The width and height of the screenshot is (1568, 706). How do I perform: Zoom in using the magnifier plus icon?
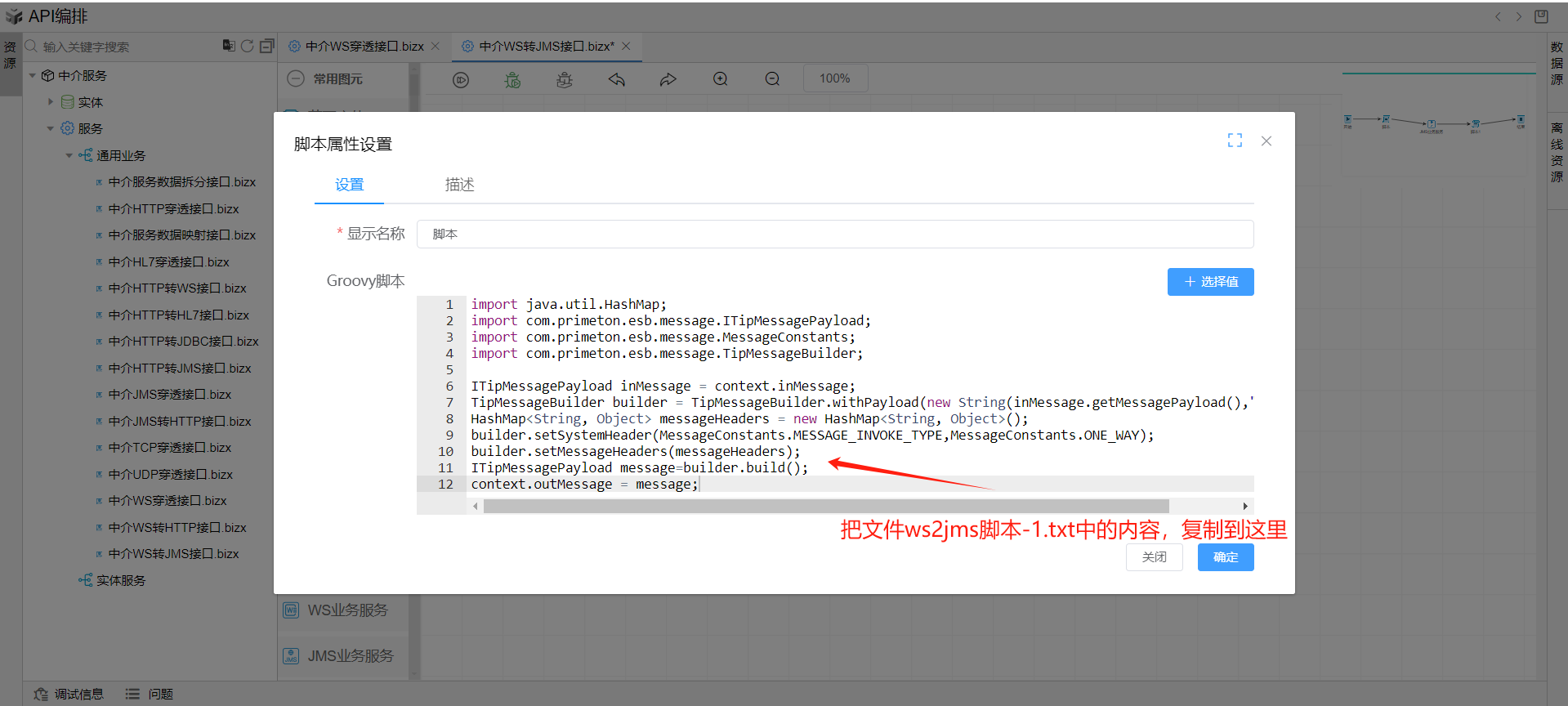pos(720,79)
